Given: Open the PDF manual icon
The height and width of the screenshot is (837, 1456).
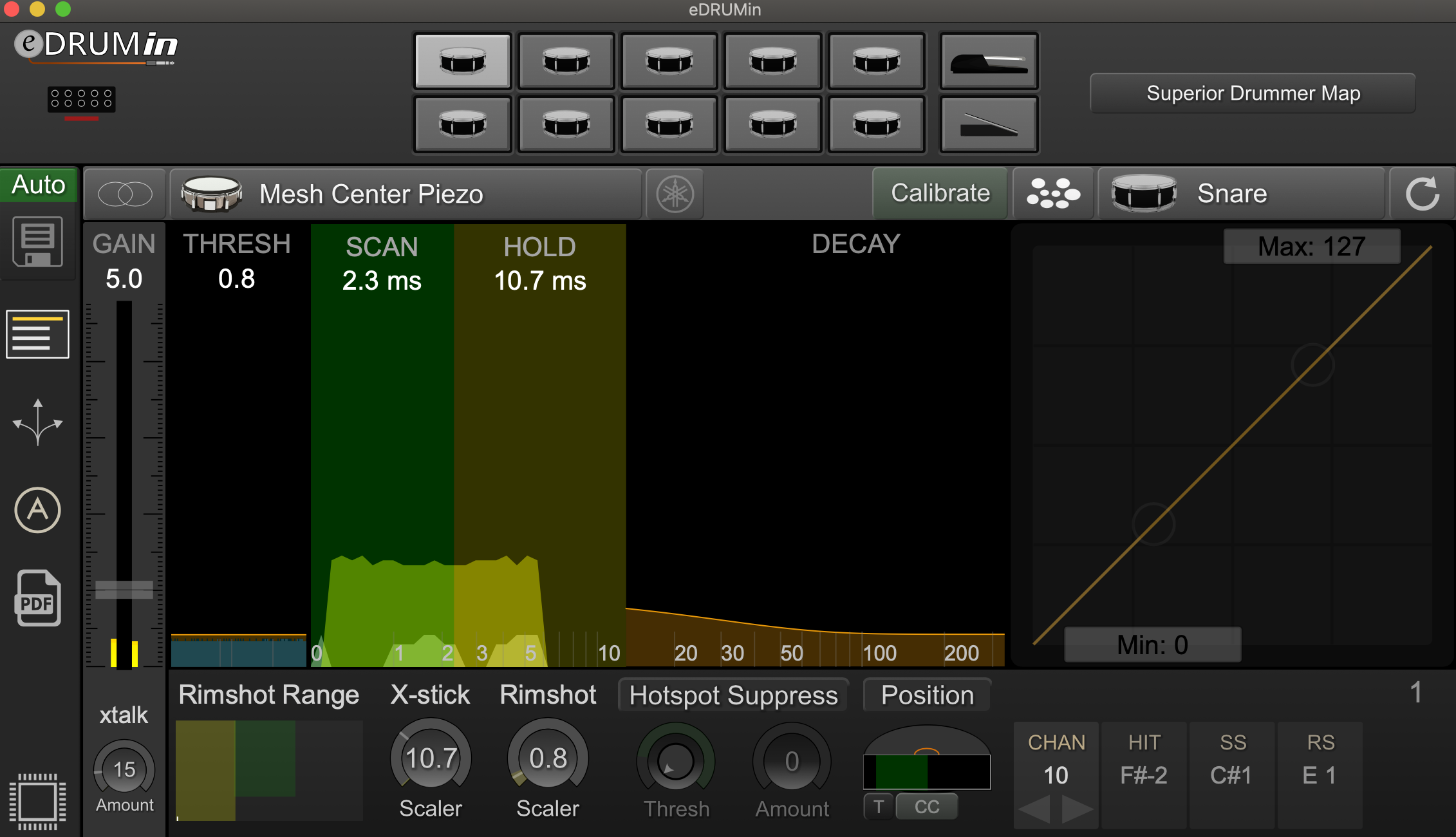Looking at the screenshot, I should (38, 598).
